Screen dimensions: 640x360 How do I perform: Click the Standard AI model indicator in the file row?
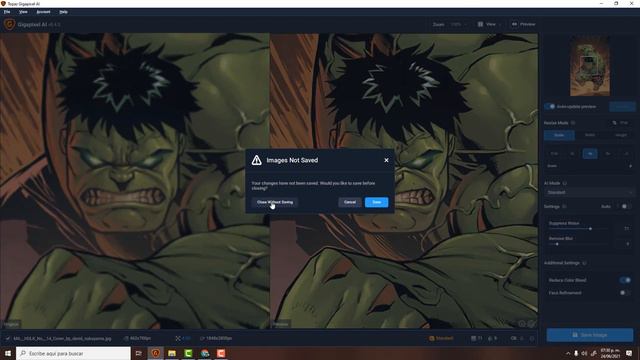pyautogui.click(x=441, y=338)
